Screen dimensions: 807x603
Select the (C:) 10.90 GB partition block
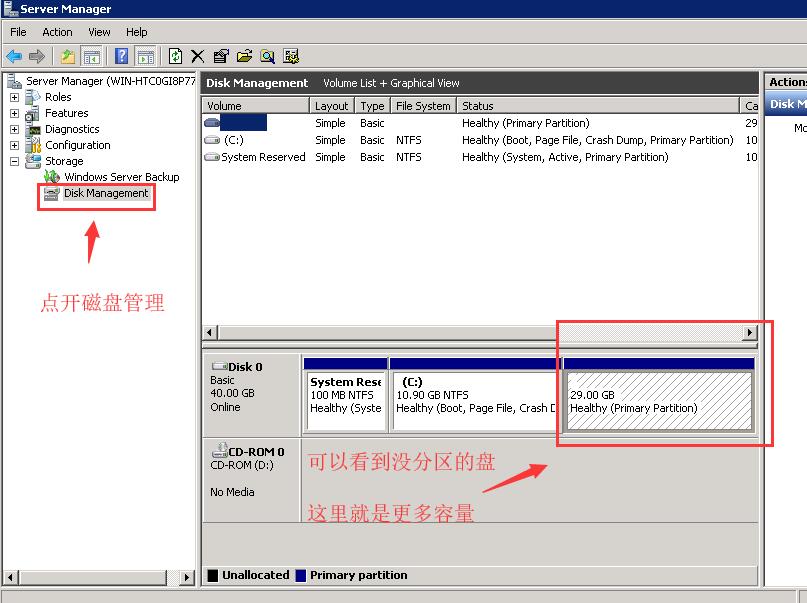pos(476,396)
